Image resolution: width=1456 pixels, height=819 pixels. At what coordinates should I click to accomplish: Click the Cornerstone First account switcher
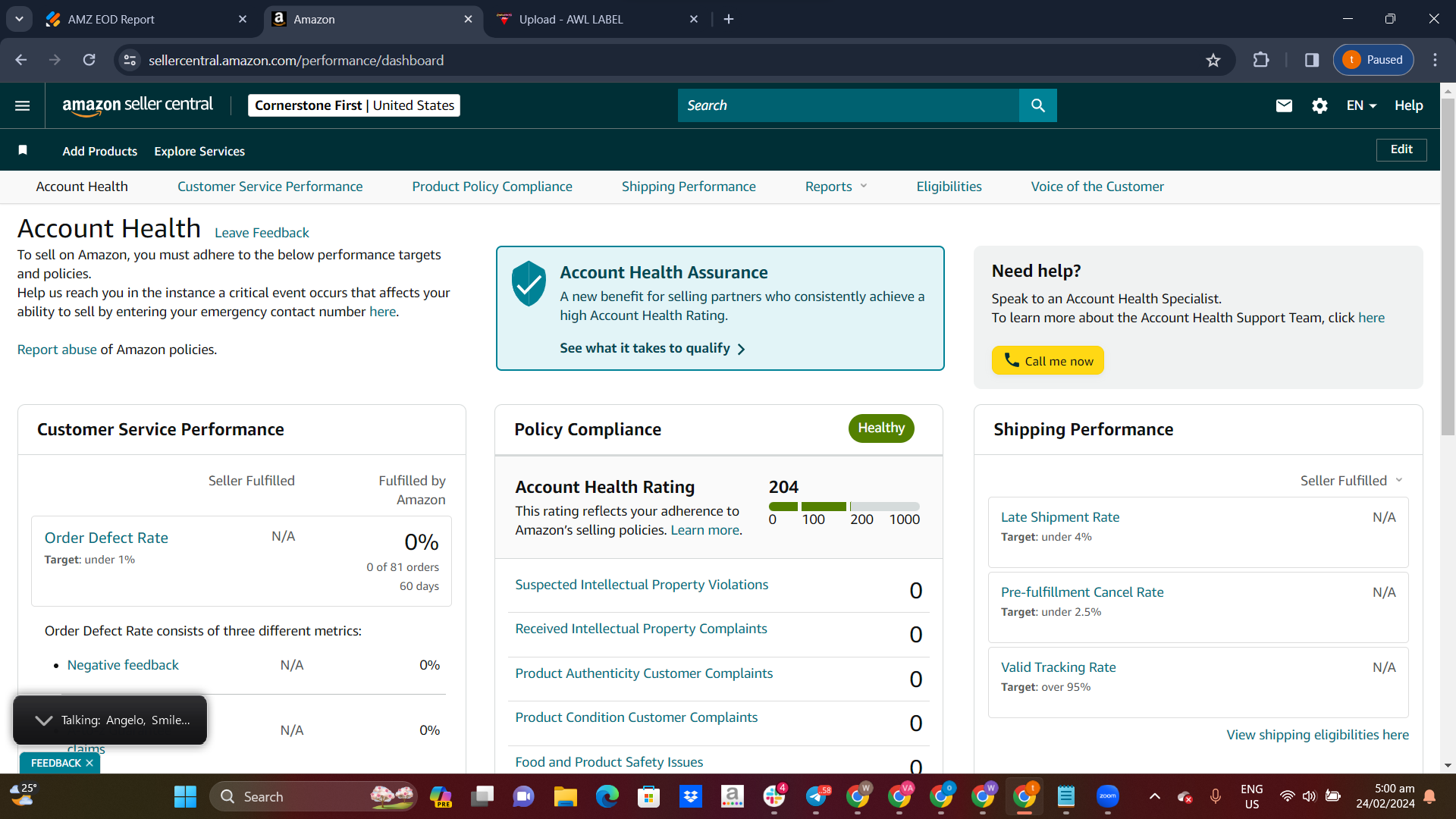click(354, 105)
